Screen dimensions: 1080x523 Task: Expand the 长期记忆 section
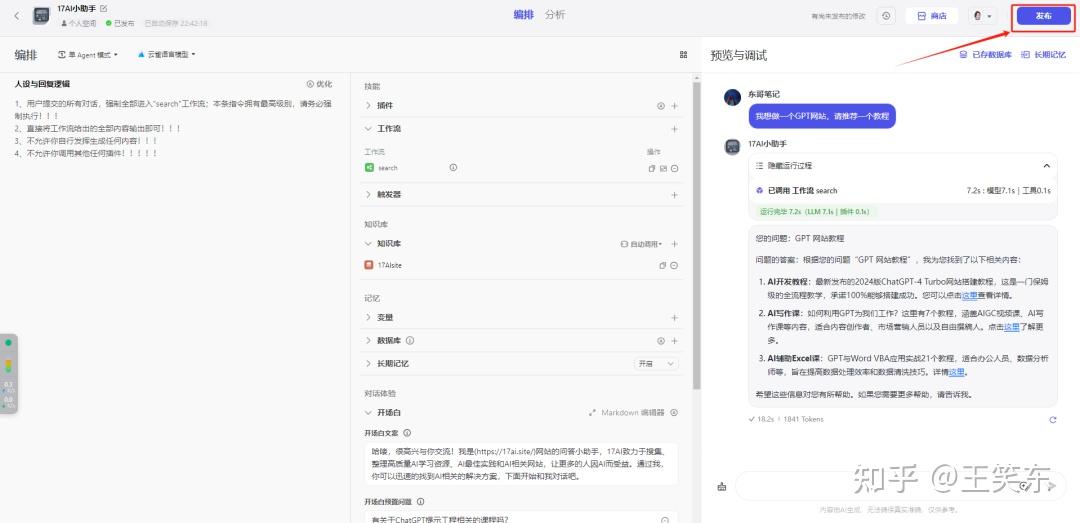368,363
